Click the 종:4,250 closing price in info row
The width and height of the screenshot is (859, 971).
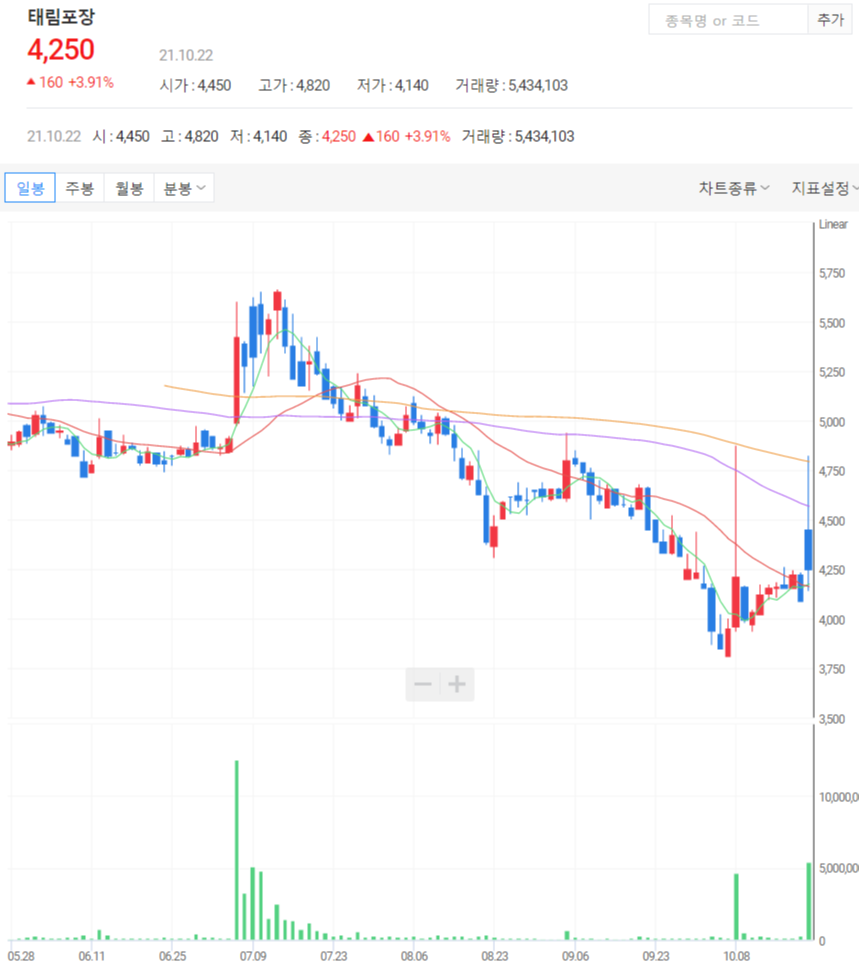[327, 136]
